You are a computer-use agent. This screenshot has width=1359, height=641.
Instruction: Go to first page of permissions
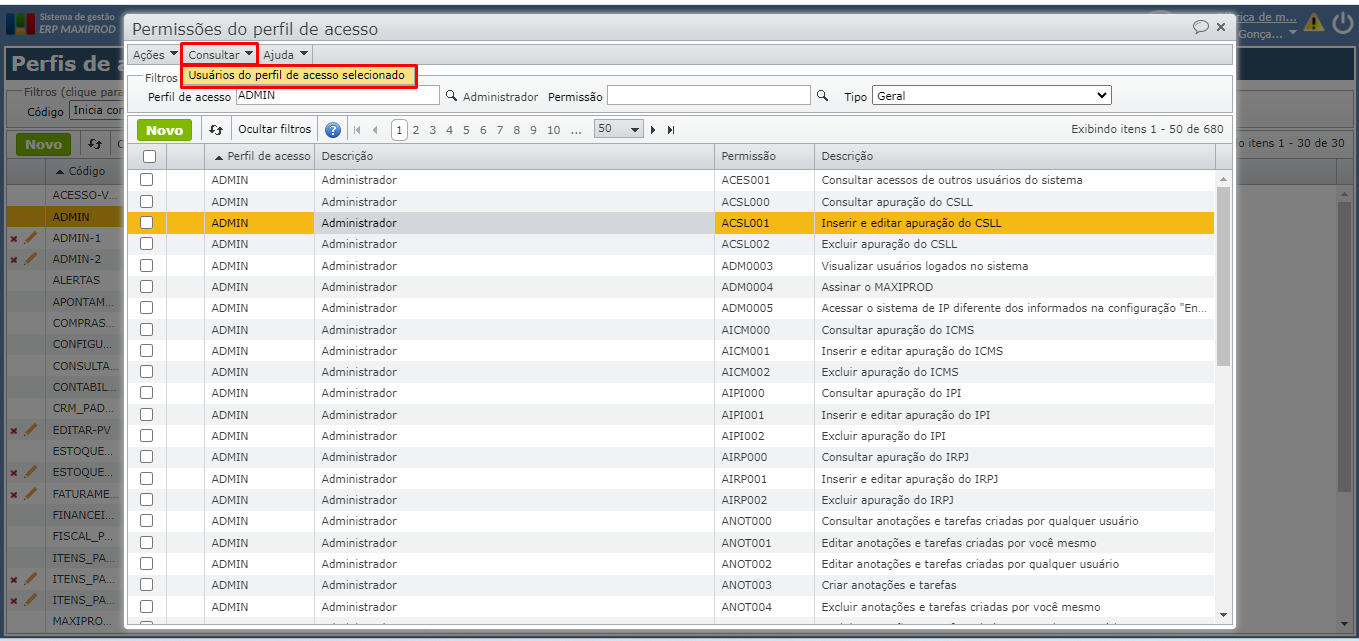pos(358,130)
